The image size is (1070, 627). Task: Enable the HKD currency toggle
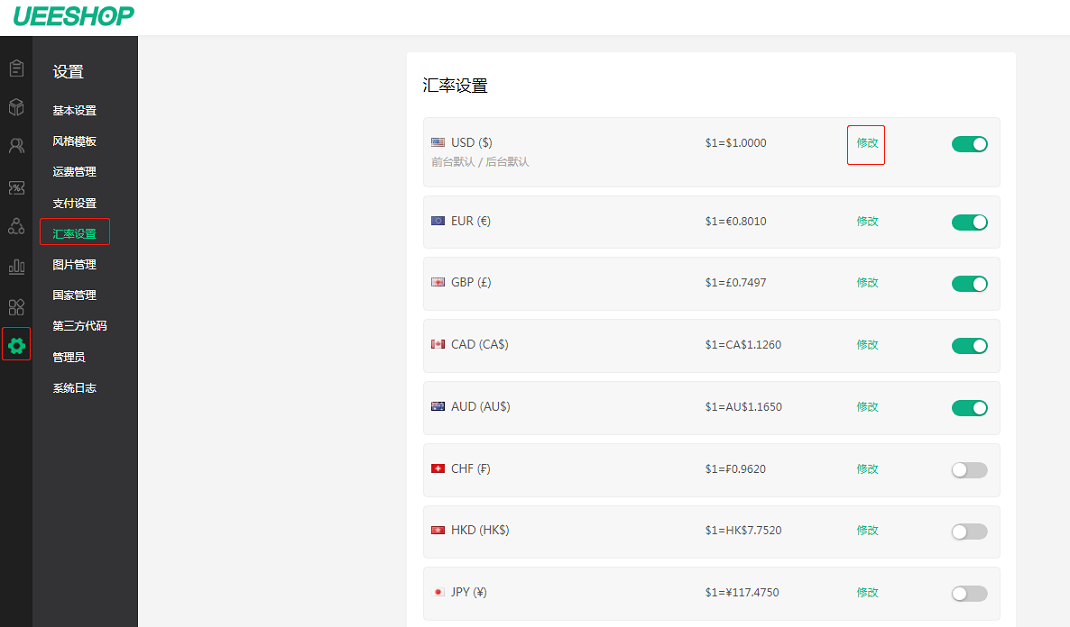[969, 531]
